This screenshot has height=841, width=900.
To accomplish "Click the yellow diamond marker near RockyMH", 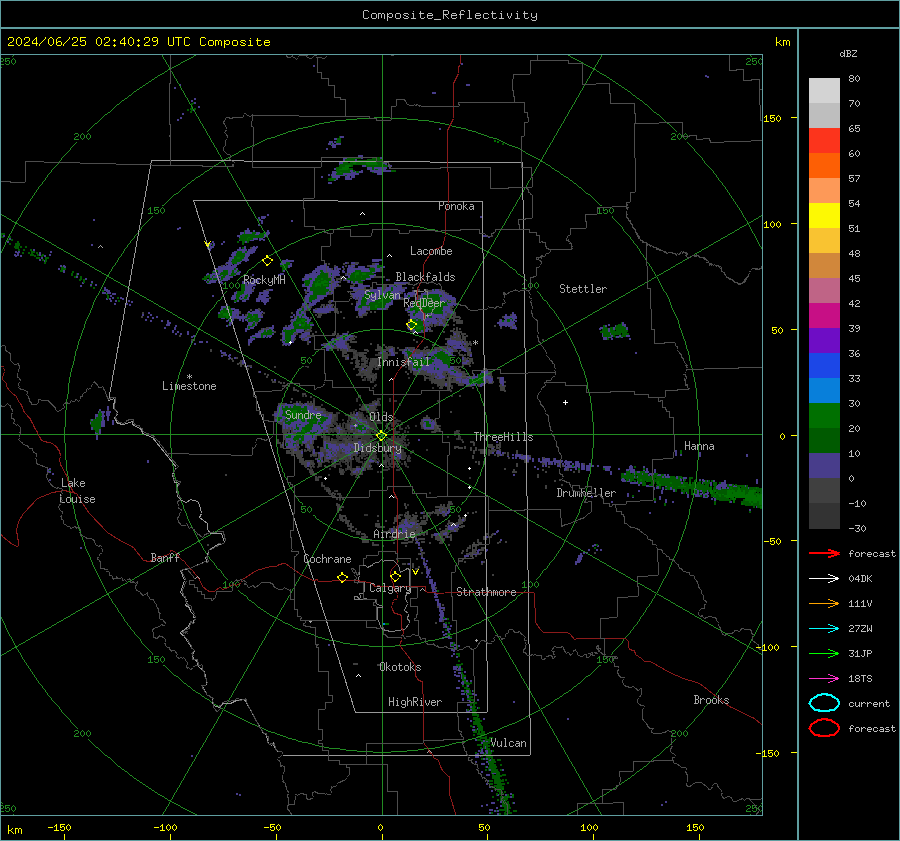I will coord(267,261).
